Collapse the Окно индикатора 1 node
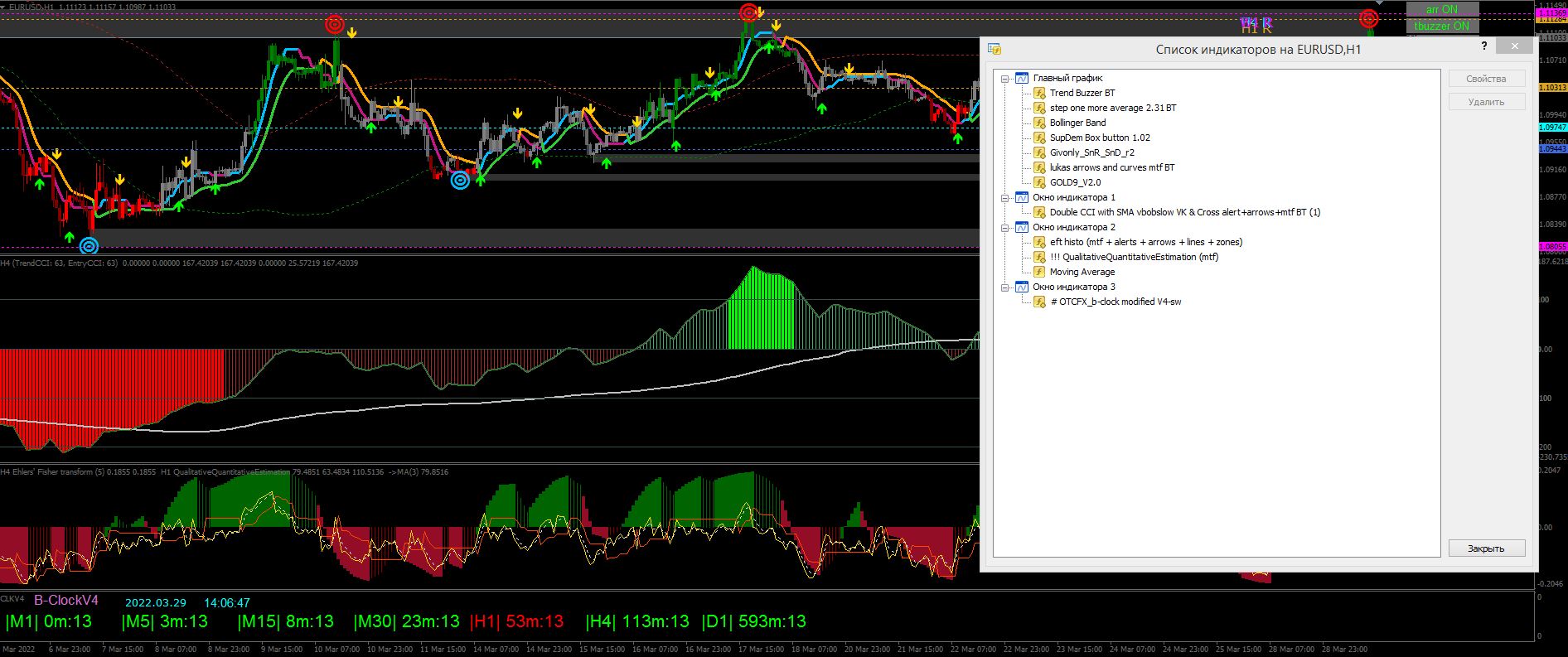Screen dimensions: 1568x657 pos(1005,198)
